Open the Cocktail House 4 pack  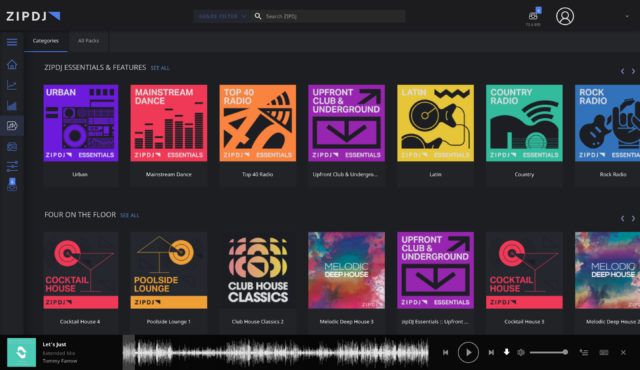pos(81,270)
